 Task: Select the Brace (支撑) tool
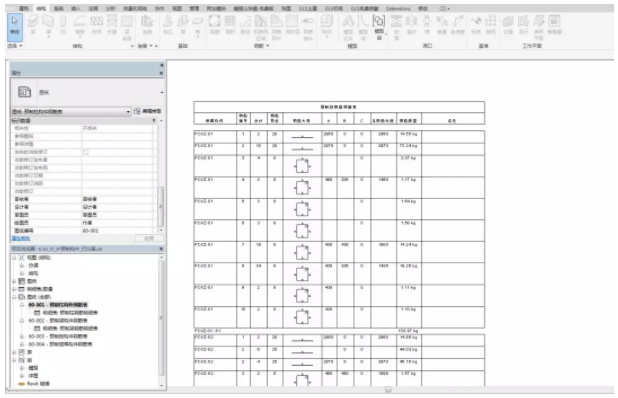tap(112, 25)
